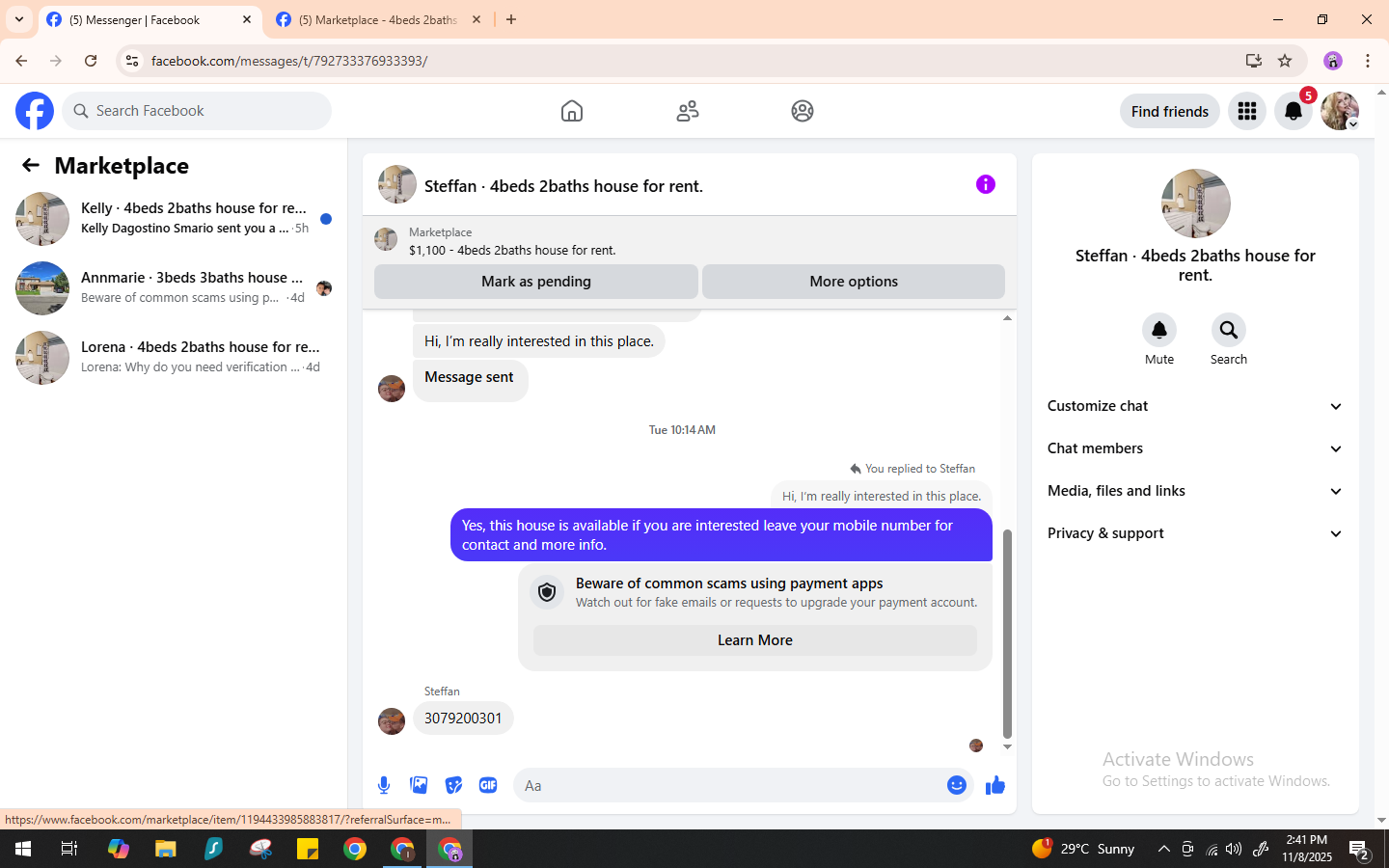Open the emoji picker in message box
The height and width of the screenshot is (868, 1389).
957,785
